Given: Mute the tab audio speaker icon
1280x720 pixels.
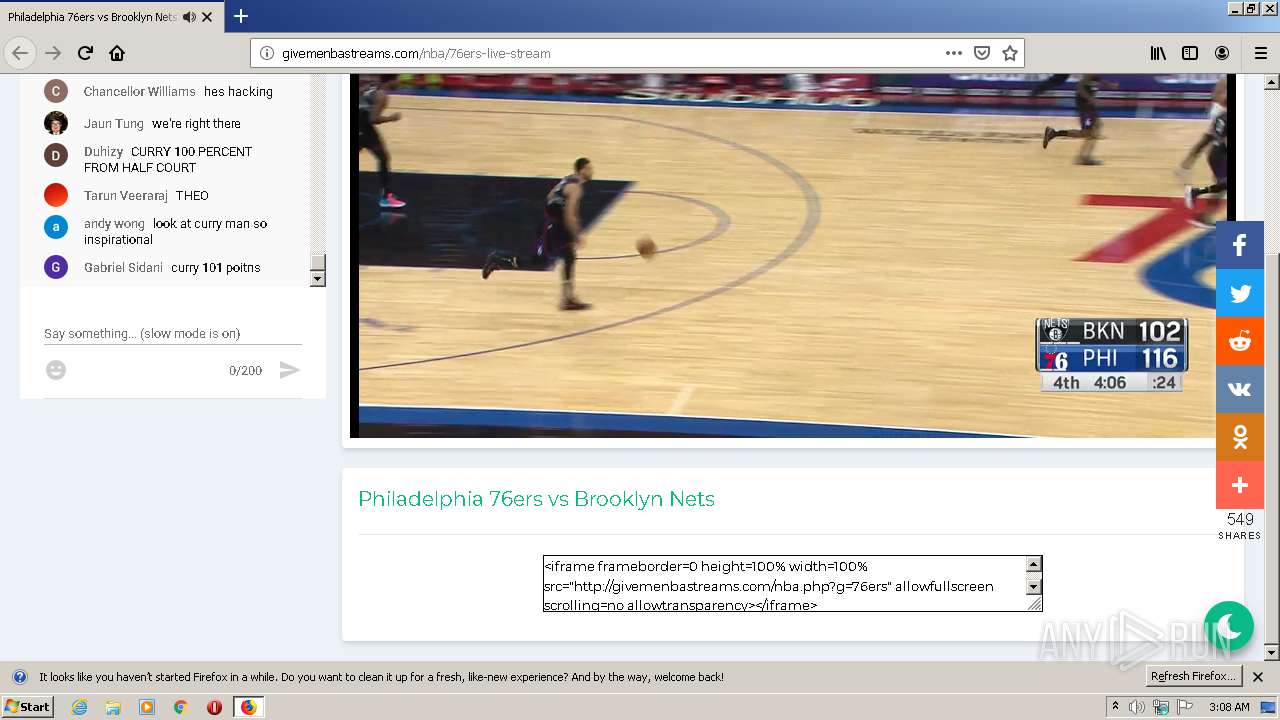Looking at the screenshot, I should pyautogui.click(x=189, y=17).
